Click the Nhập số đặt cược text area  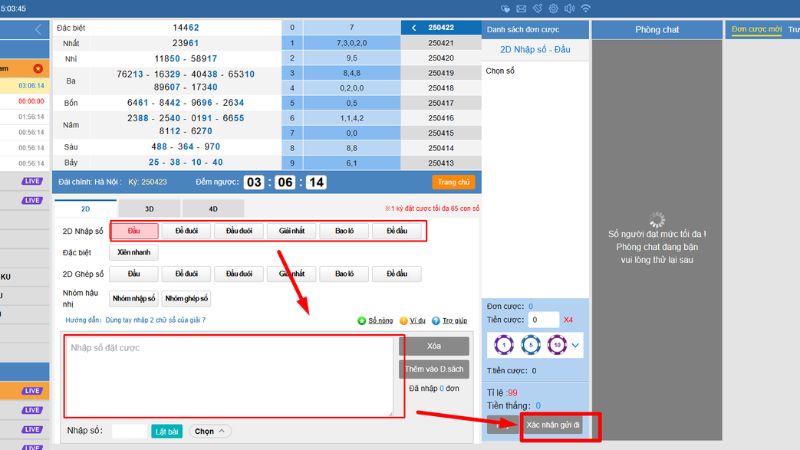(x=229, y=375)
